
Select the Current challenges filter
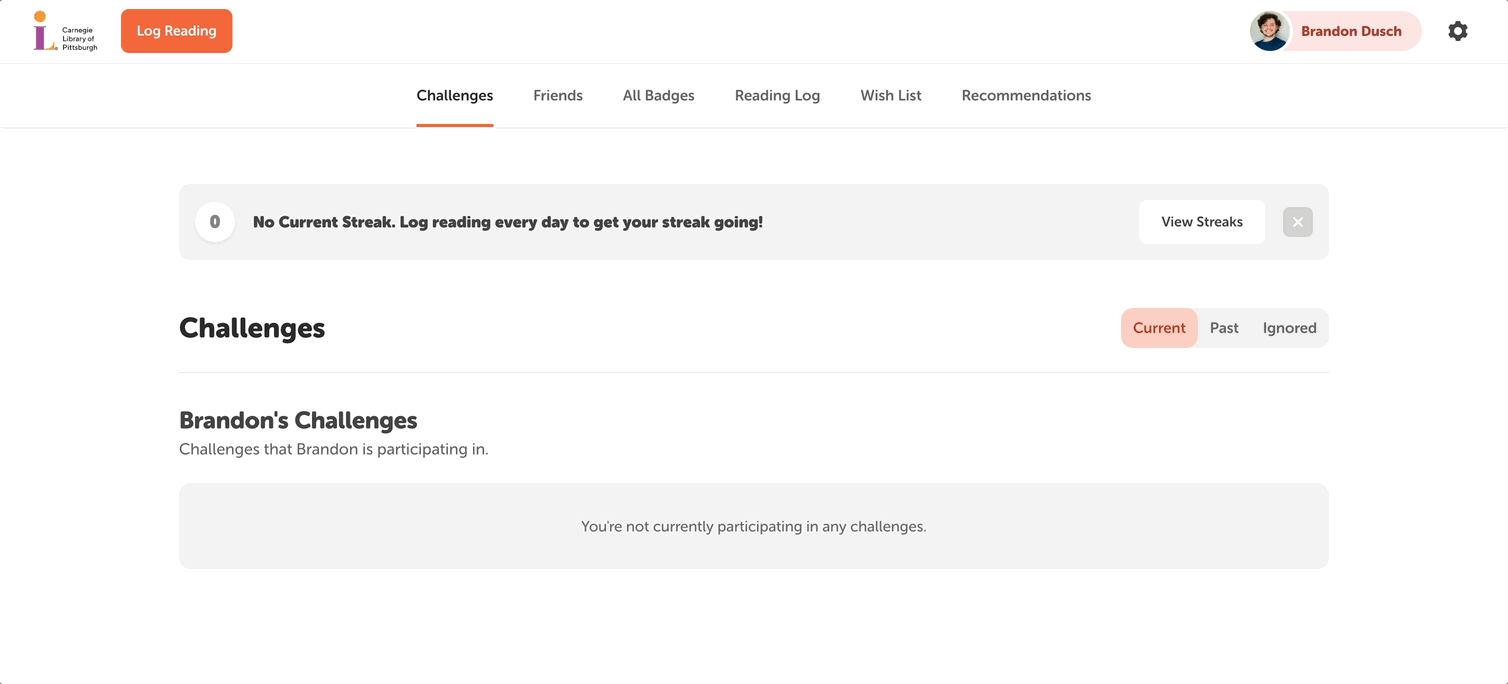point(1159,327)
